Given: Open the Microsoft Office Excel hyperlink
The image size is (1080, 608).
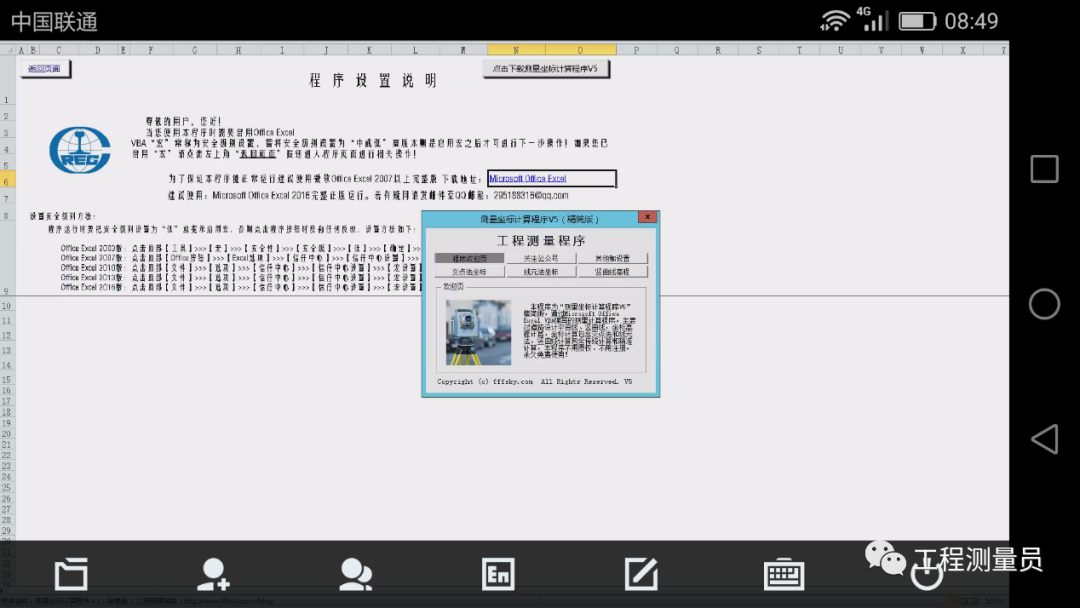Looking at the screenshot, I should pos(528,178).
